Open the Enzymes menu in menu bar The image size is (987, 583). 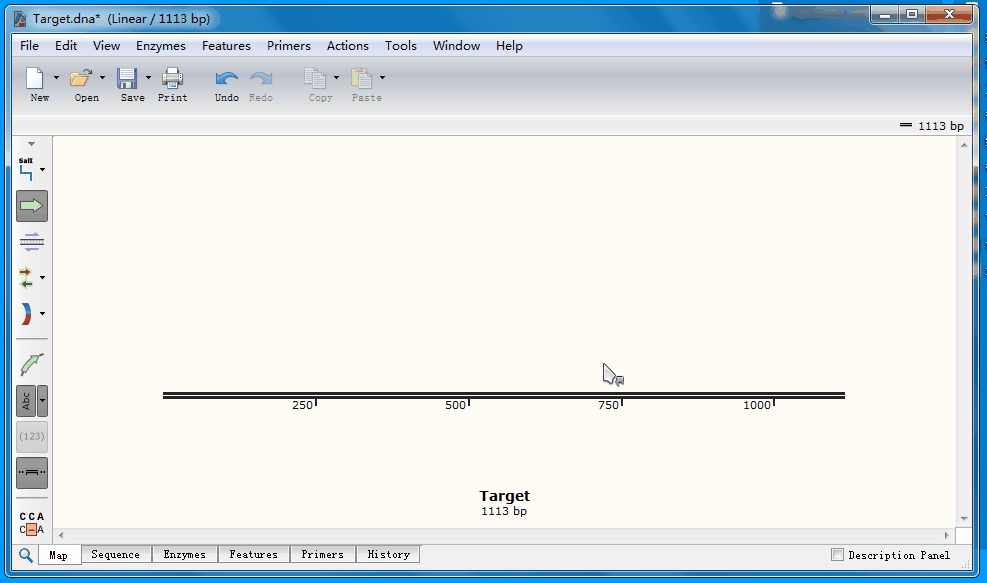(160, 46)
